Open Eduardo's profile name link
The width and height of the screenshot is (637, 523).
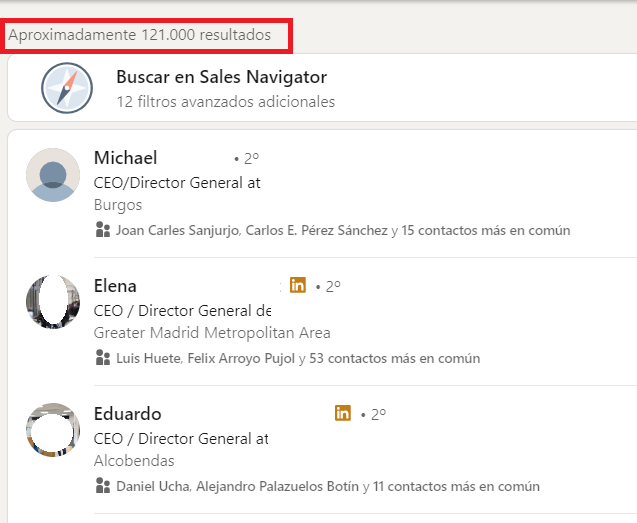(128, 414)
